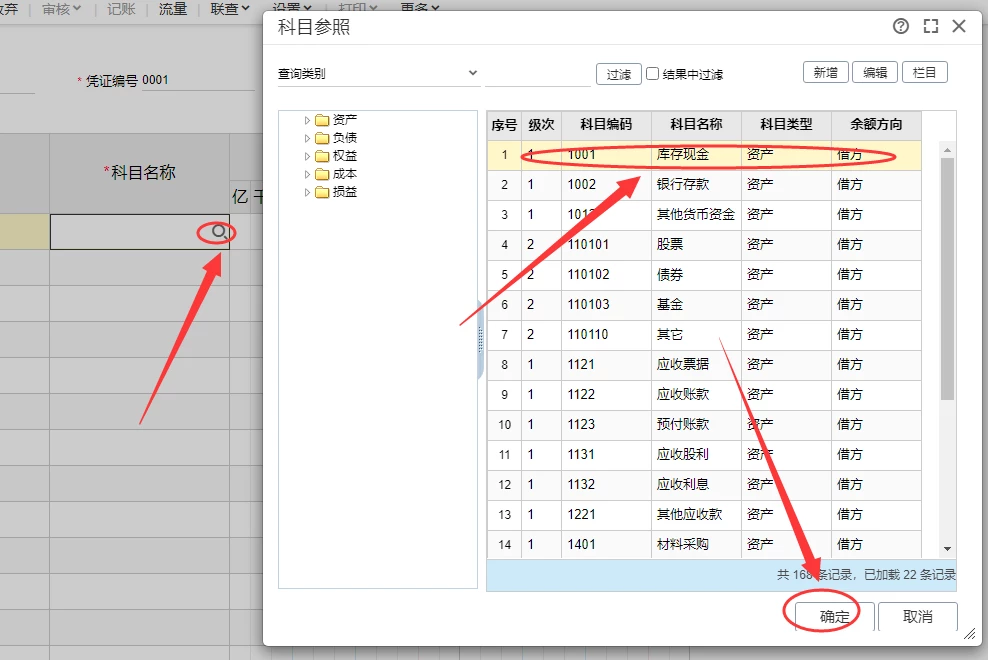Click the scrollbar down arrow in table
The height and width of the screenshot is (660, 988).
947,548
